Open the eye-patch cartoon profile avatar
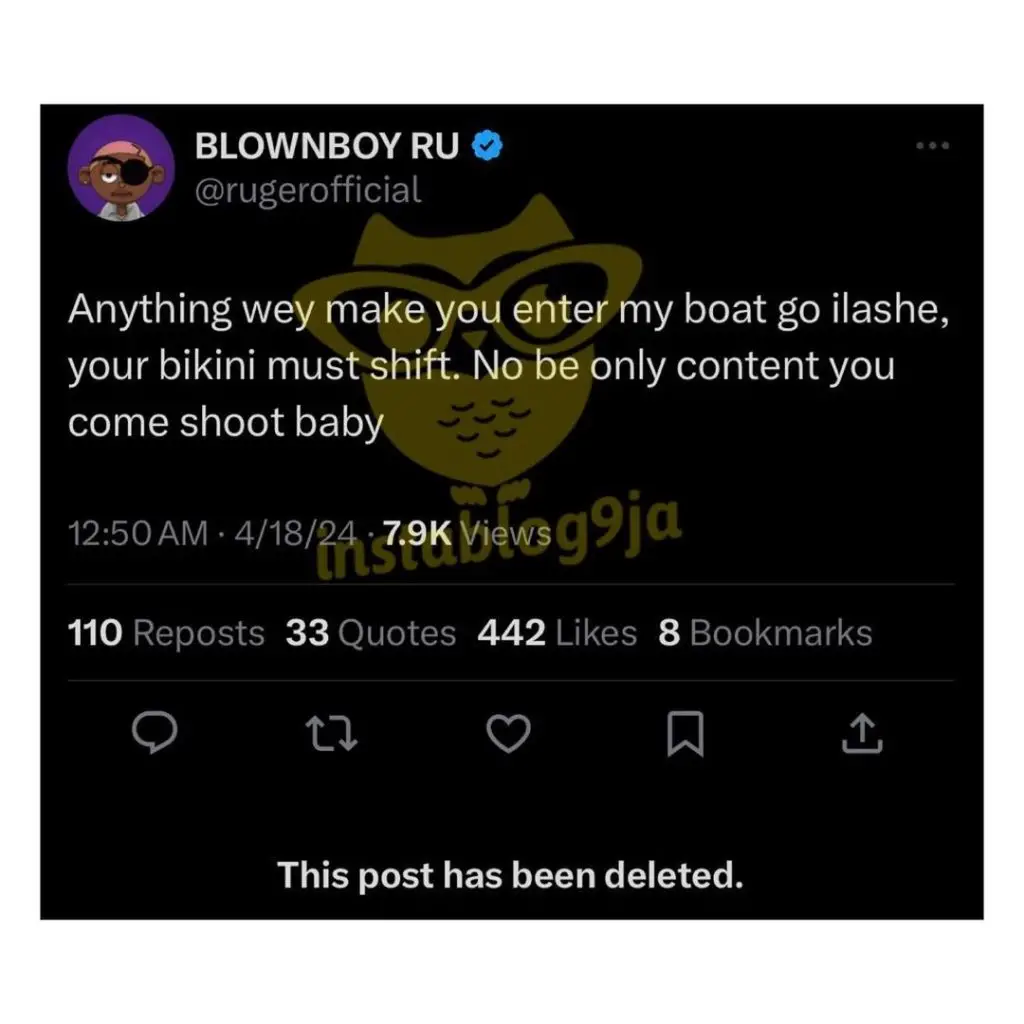1024x1024 pixels. point(121,168)
